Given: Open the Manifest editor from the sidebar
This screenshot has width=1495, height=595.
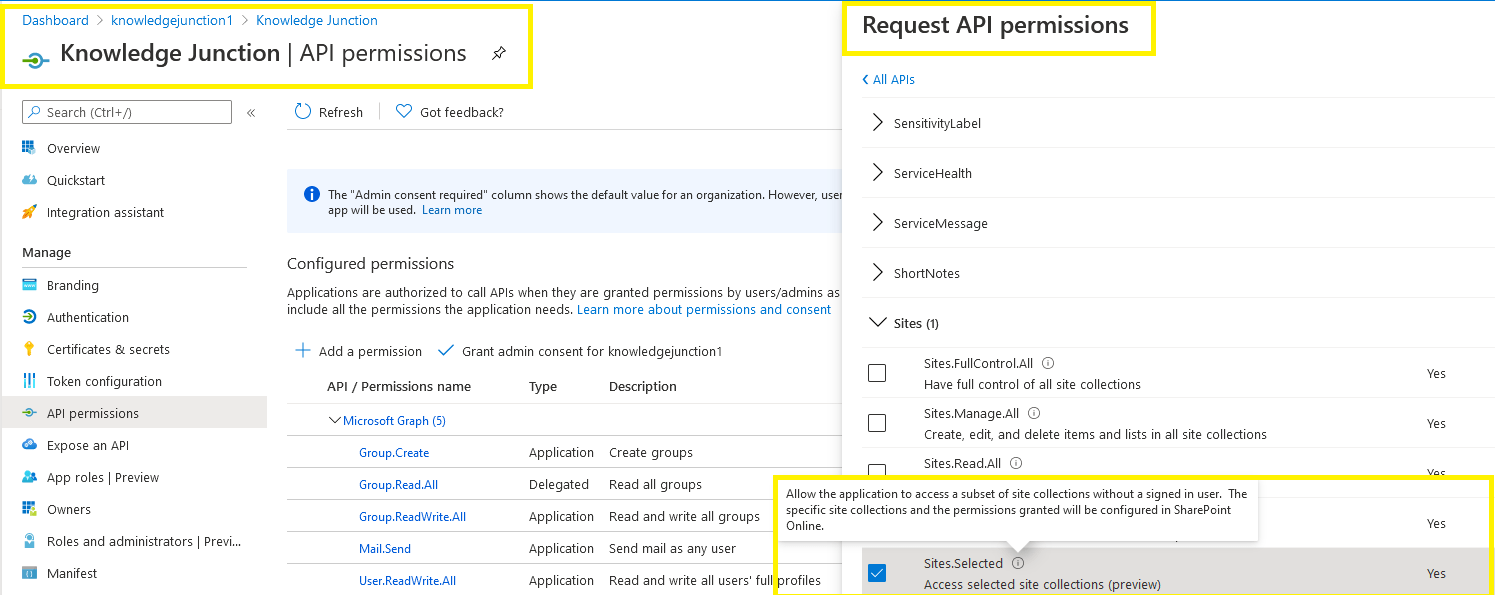Looking at the screenshot, I should click(74, 573).
